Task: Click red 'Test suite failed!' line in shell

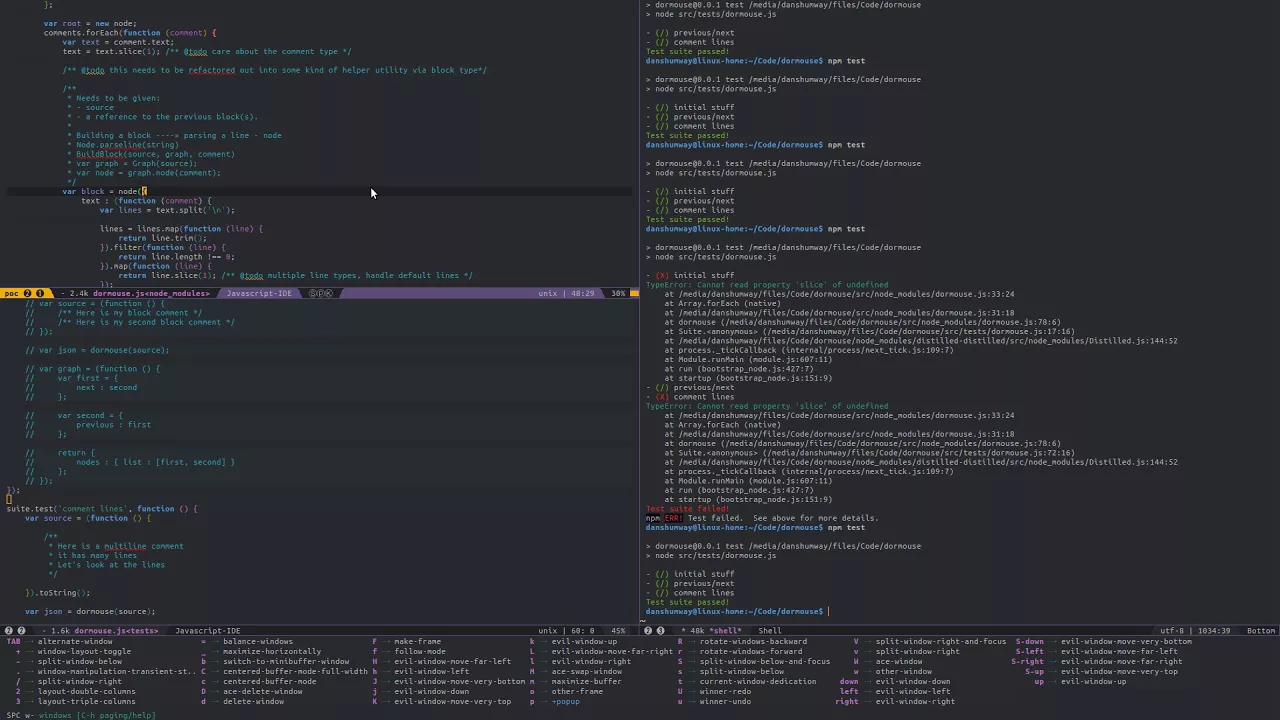Action: click(687, 509)
